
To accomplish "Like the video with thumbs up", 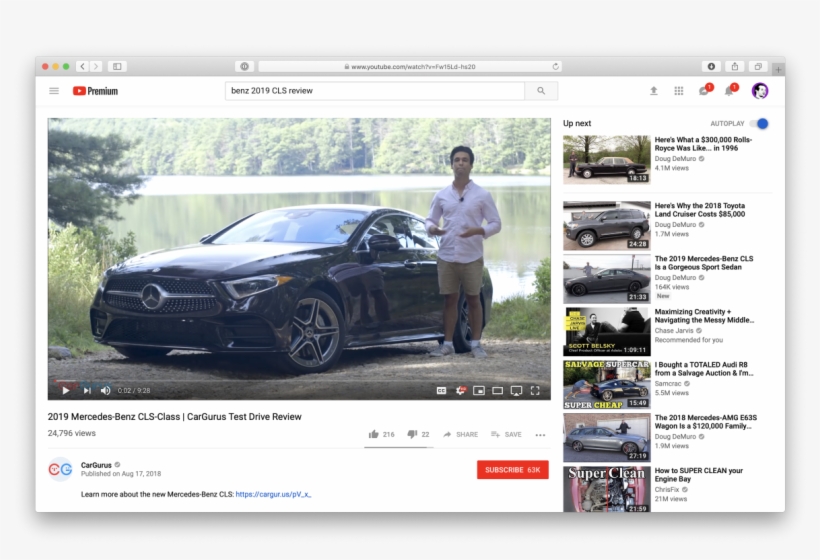I will (x=374, y=434).
